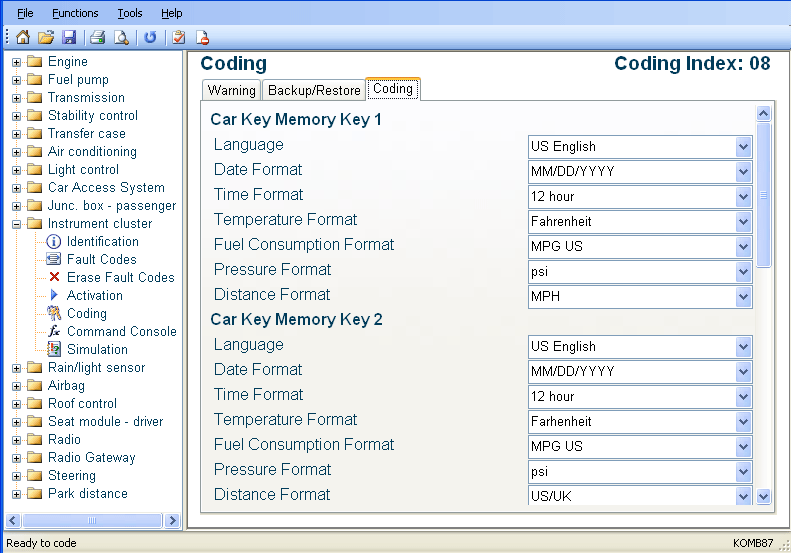Click the blue Refresh arrow icon

[x=150, y=38]
